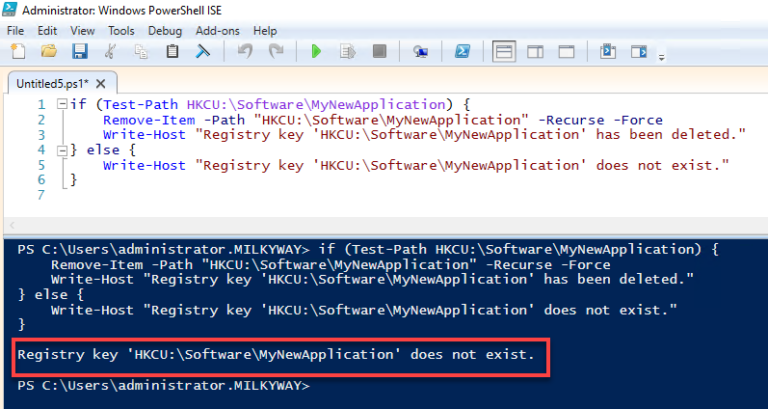Run the script with the green play icon
This screenshot has width=768, height=409.
click(316, 51)
